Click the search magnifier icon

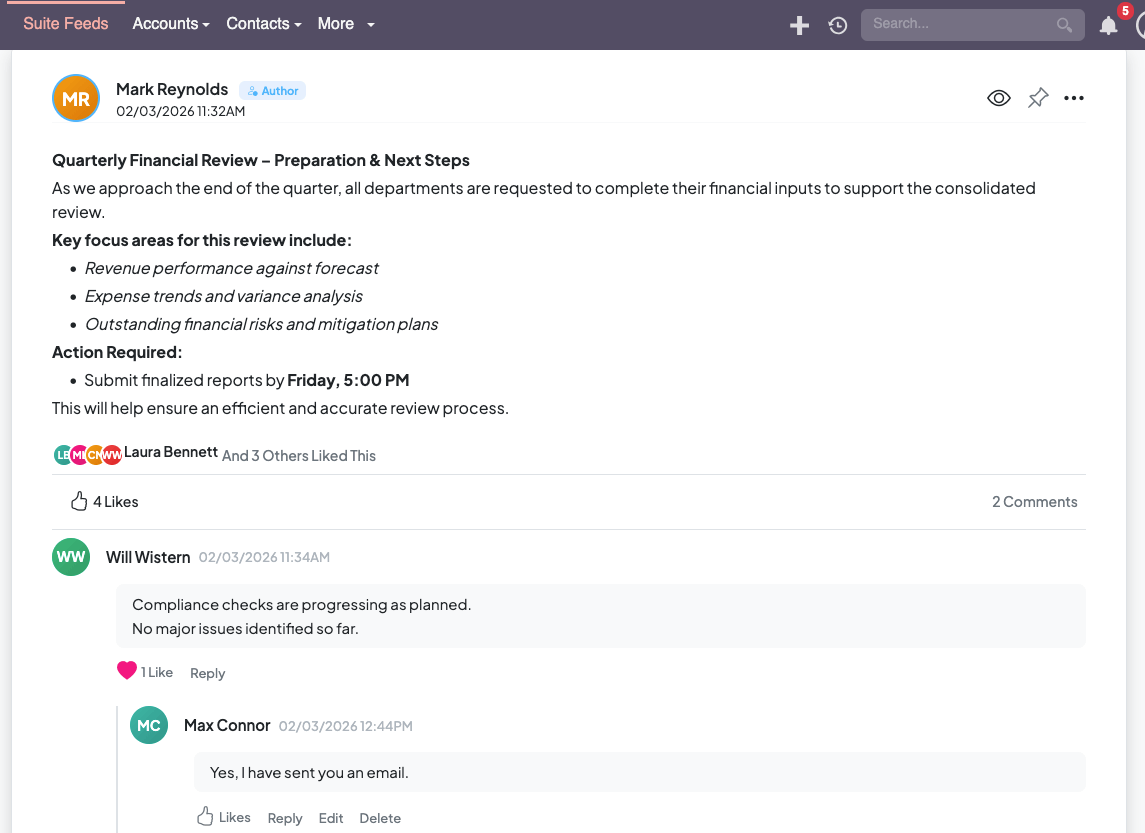1064,25
